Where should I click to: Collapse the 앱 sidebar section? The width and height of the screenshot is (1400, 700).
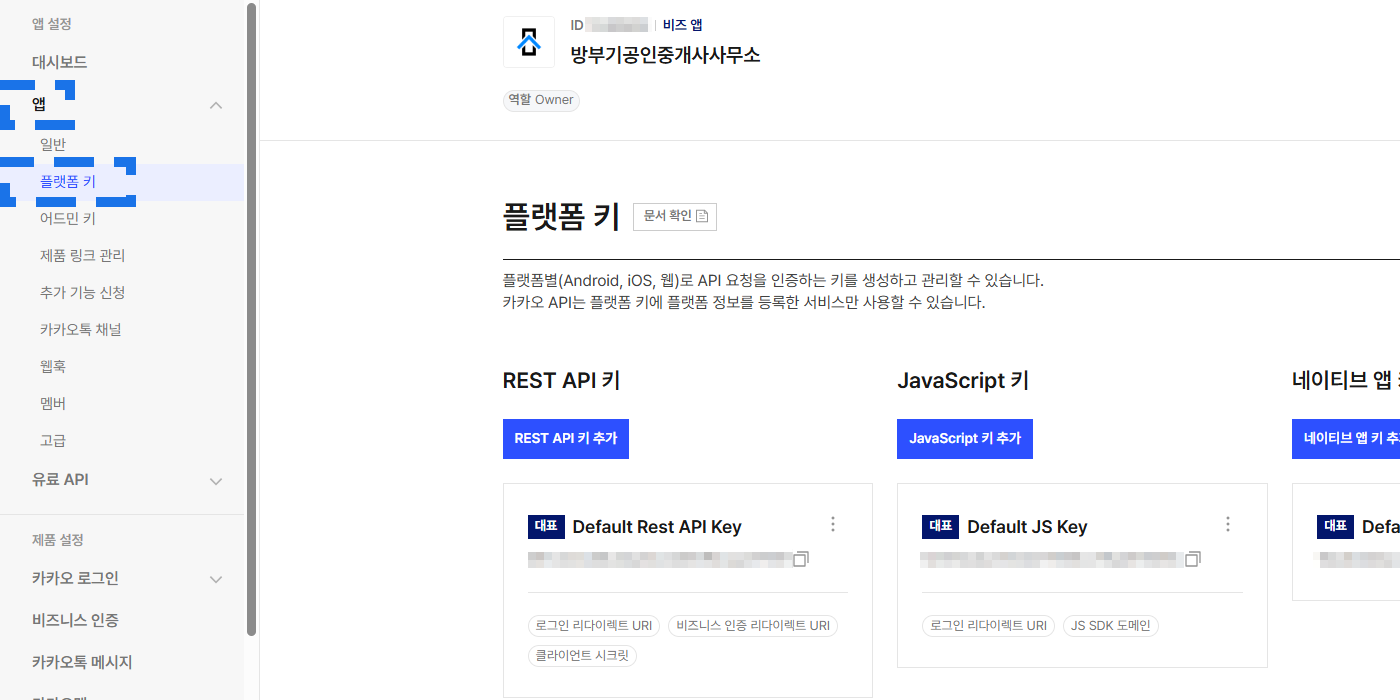[x=215, y=106]
